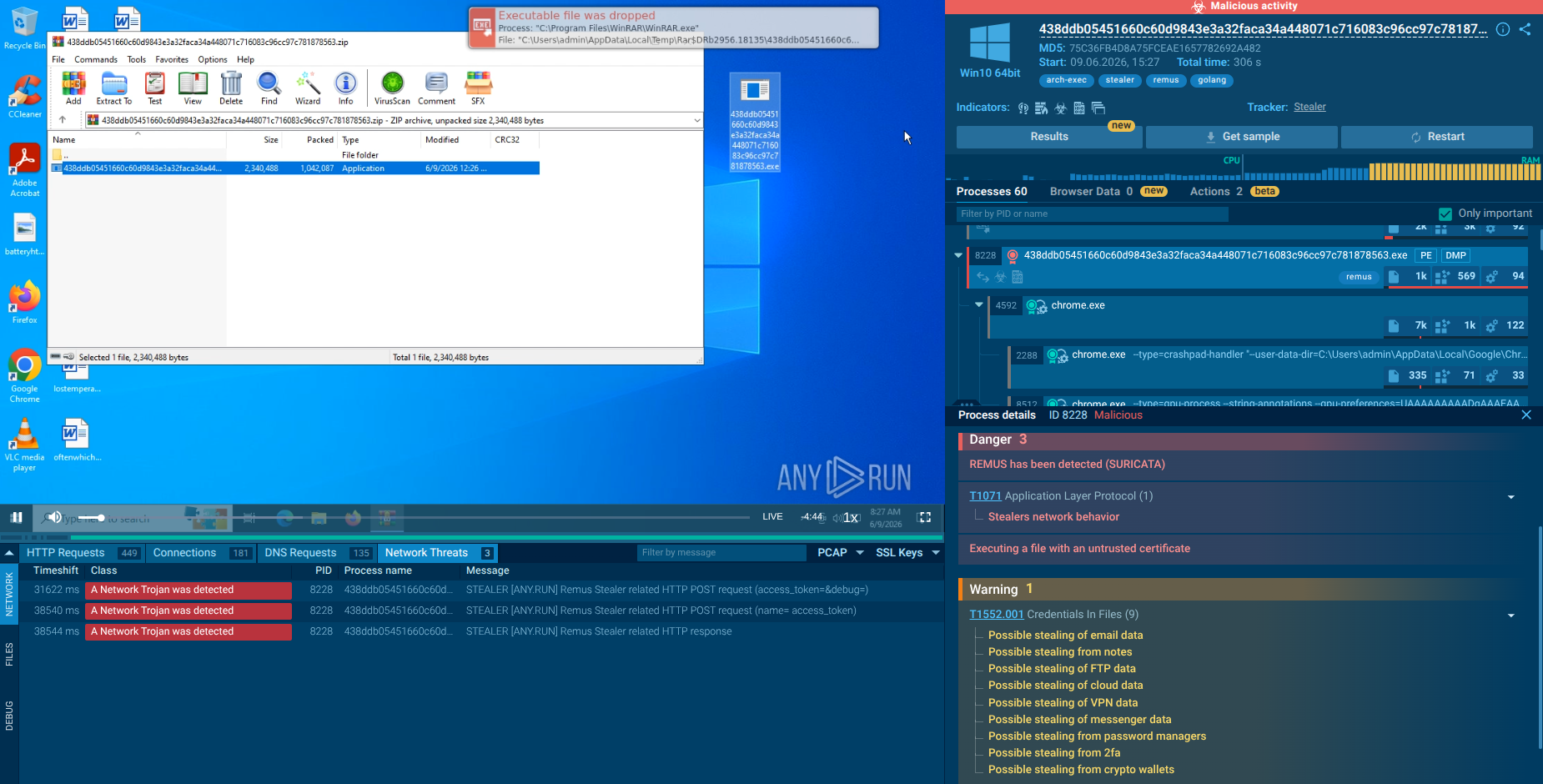
Task: Click WinRAR Delete icon
Action: click(231, 88)
